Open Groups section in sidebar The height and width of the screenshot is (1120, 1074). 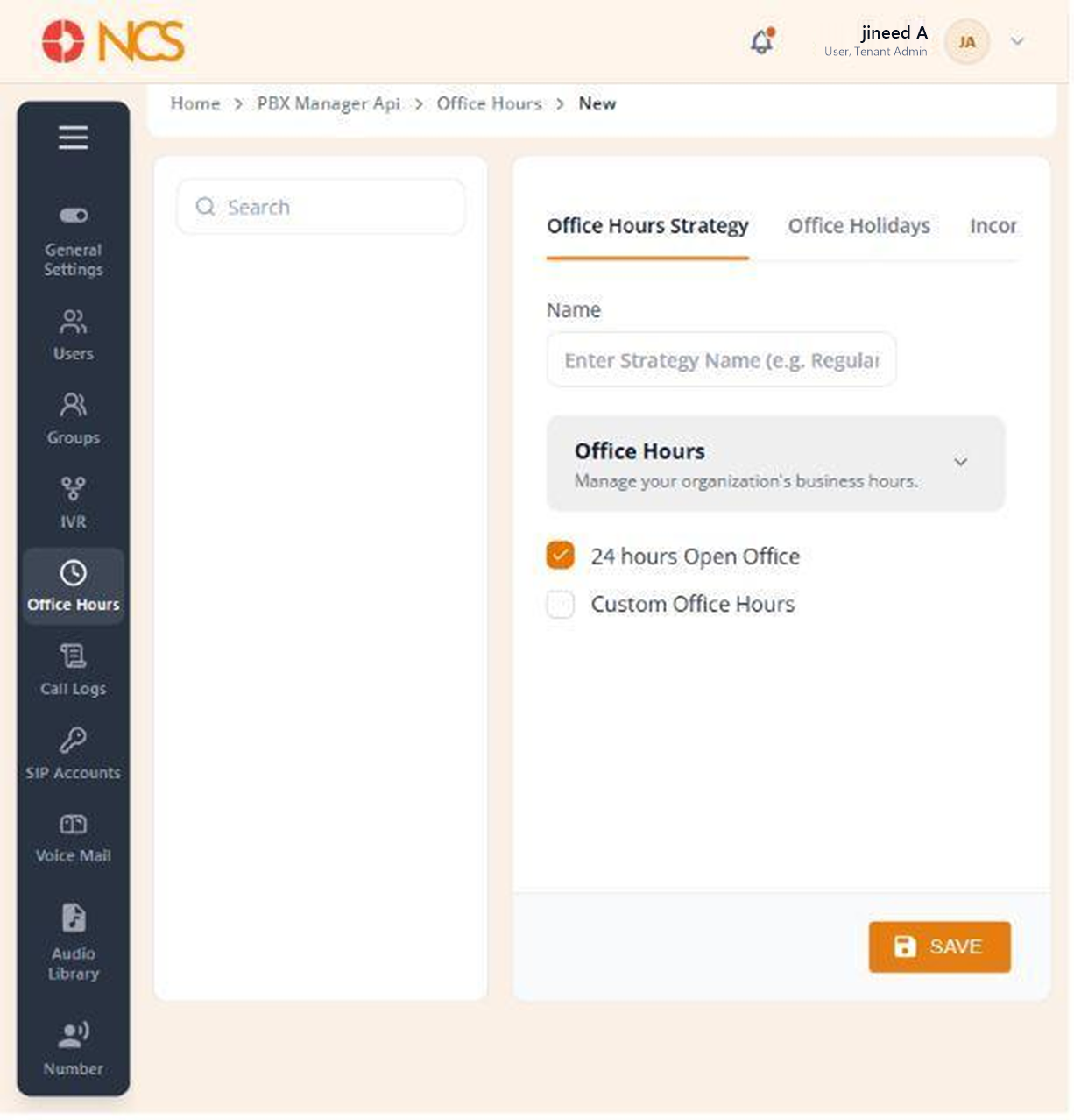(x=74, y=419)
